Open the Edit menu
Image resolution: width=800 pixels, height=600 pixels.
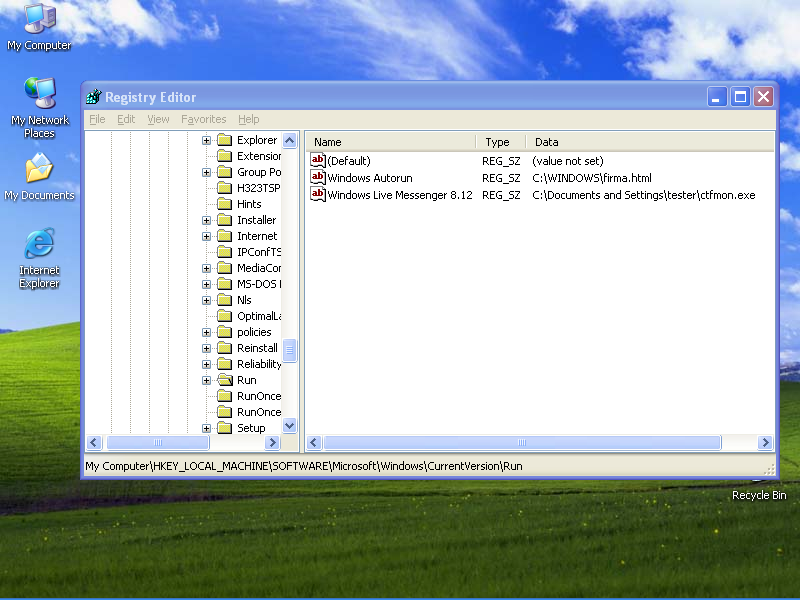point(126,119)
